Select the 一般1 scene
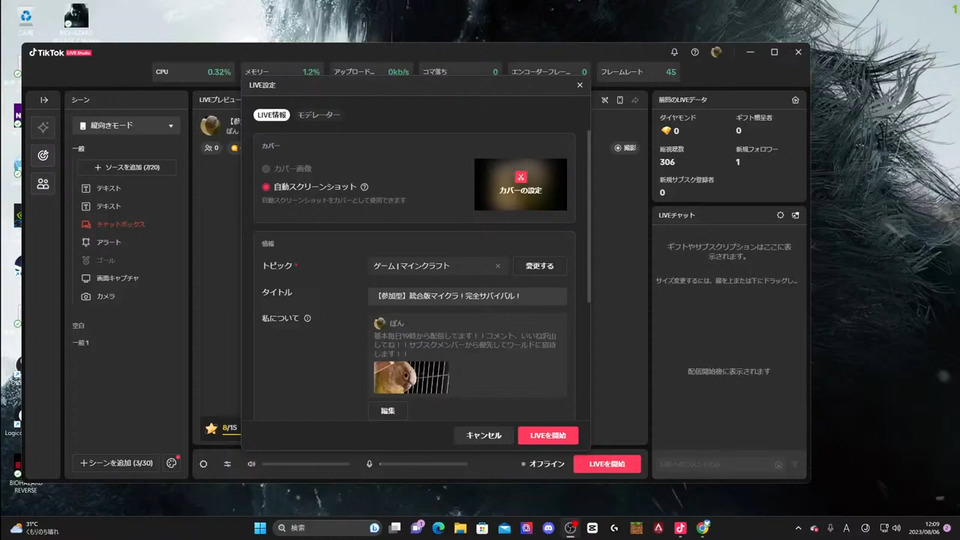 tap(81, 343)
